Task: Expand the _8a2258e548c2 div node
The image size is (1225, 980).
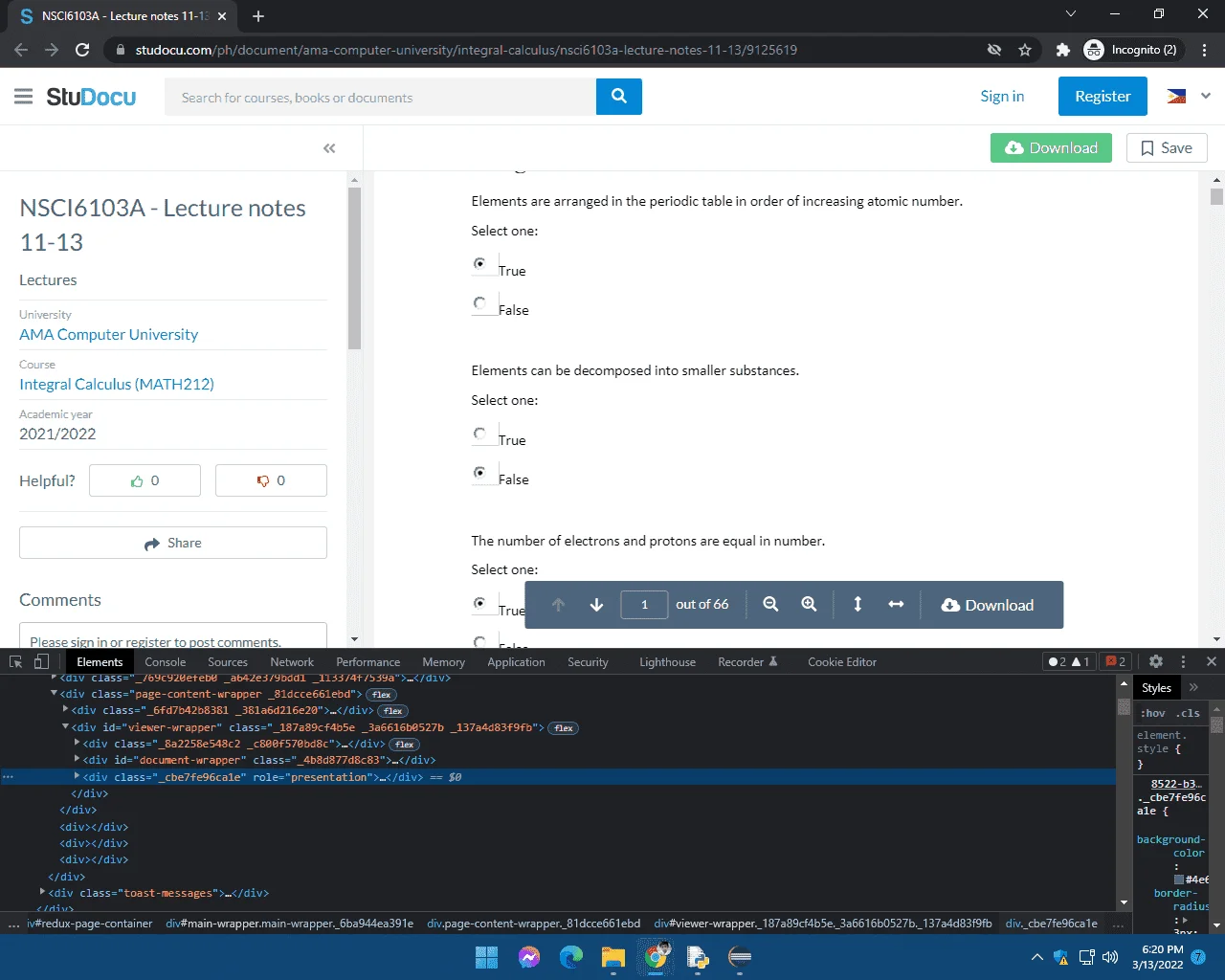Action: [78, 744]
